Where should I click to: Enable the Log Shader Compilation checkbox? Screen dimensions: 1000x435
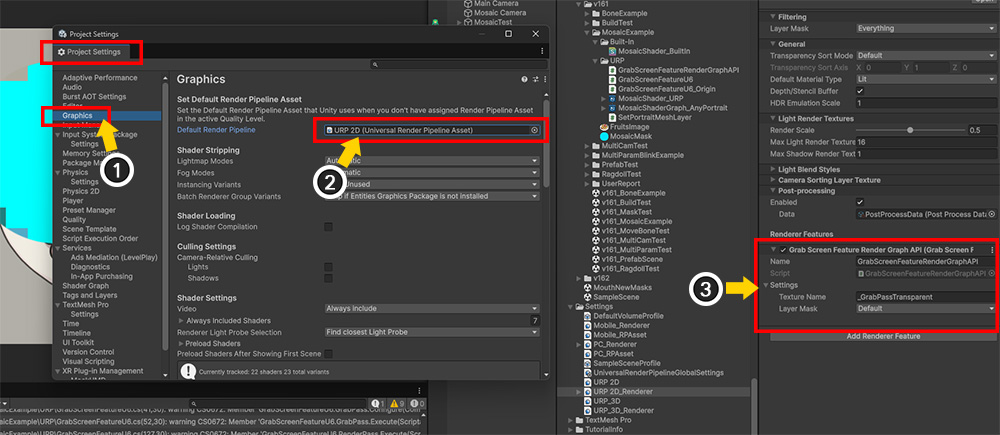328,228
